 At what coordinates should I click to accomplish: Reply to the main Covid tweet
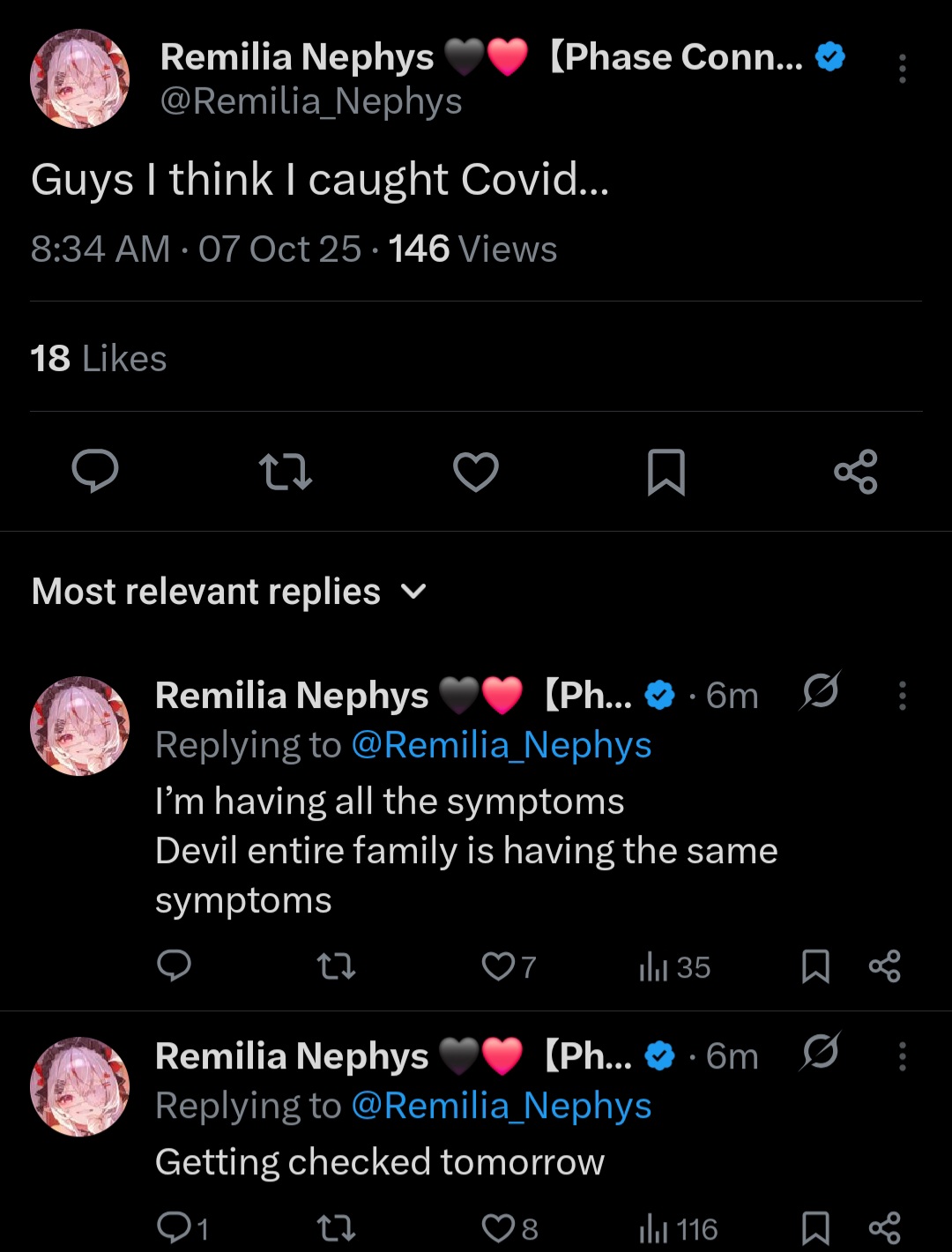[95, 471]
